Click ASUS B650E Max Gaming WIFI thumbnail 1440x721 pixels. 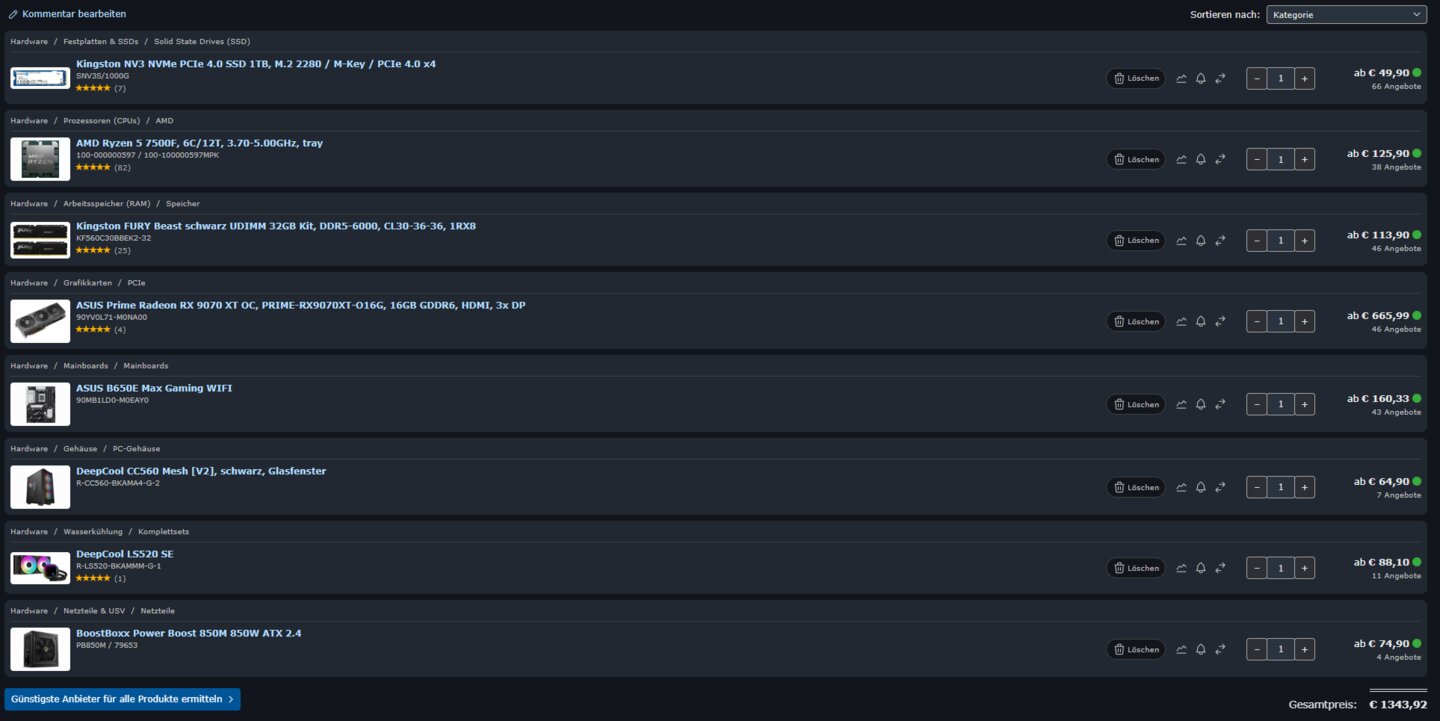tap(40, 404)
